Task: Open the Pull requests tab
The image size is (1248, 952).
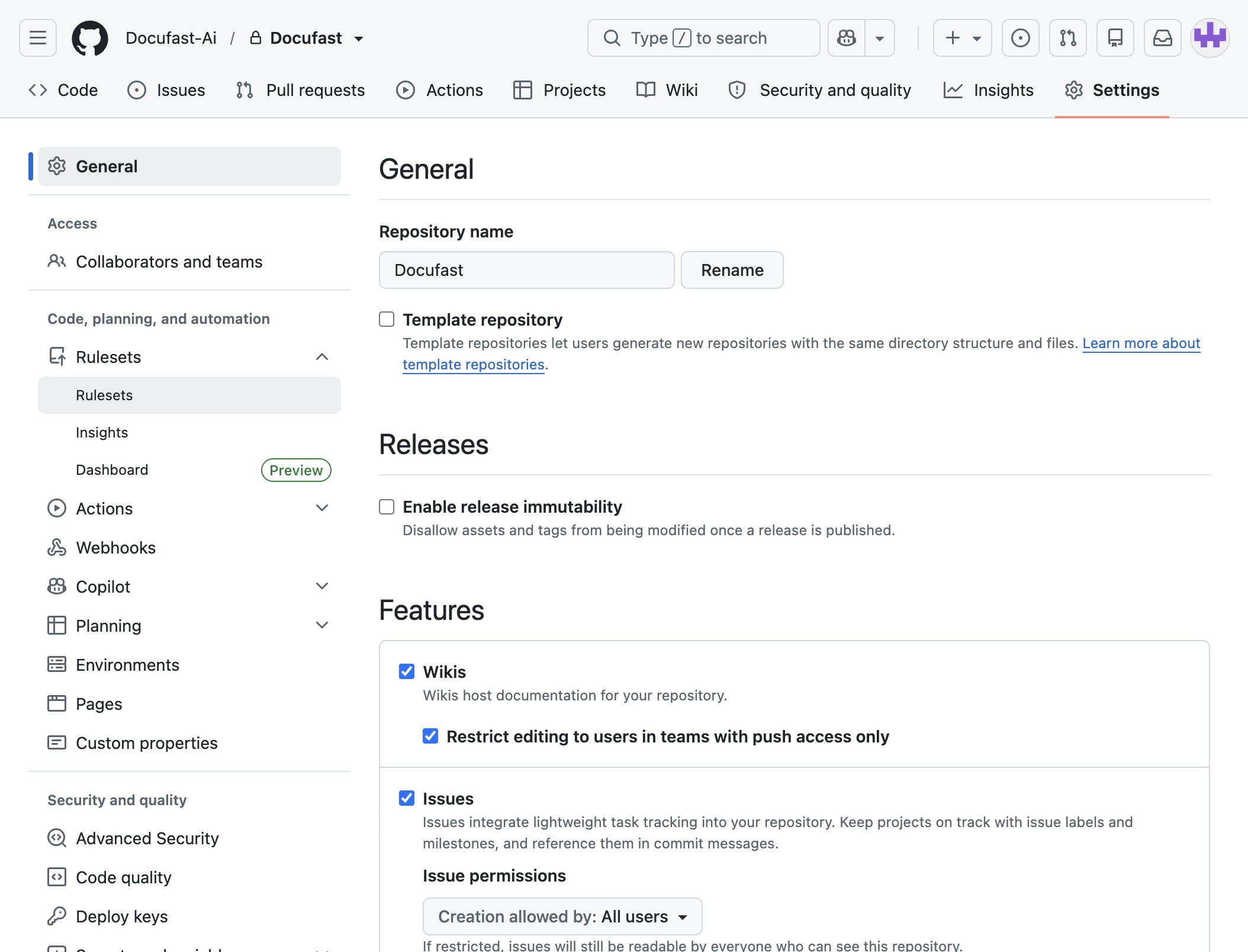Action: [x=300, y=90]
